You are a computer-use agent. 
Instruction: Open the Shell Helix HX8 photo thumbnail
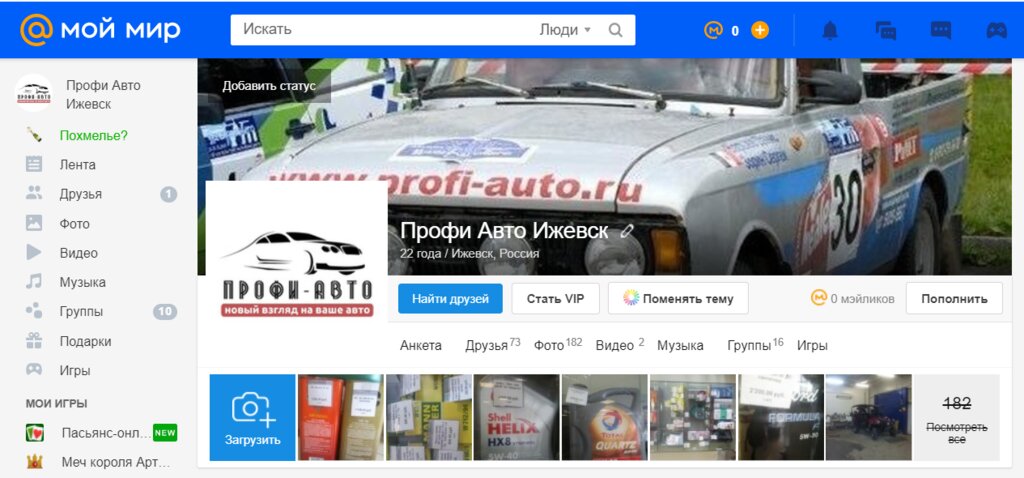[517, 417]
